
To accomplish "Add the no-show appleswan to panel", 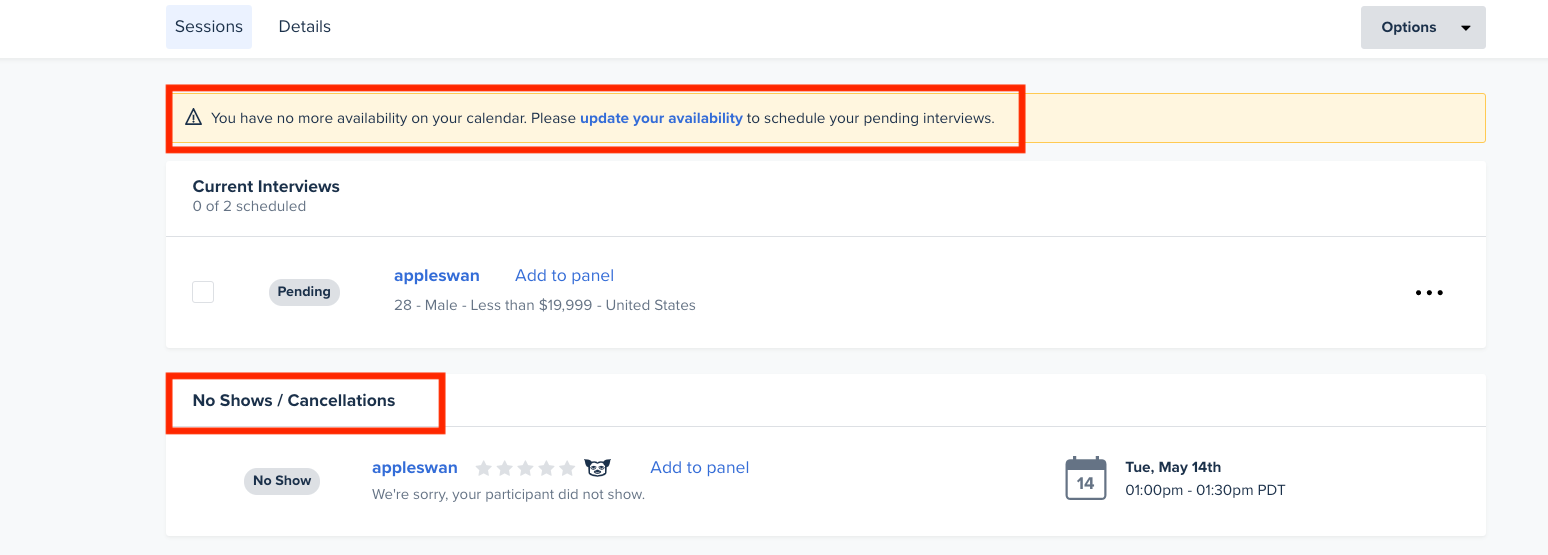I will pos(699,467).
